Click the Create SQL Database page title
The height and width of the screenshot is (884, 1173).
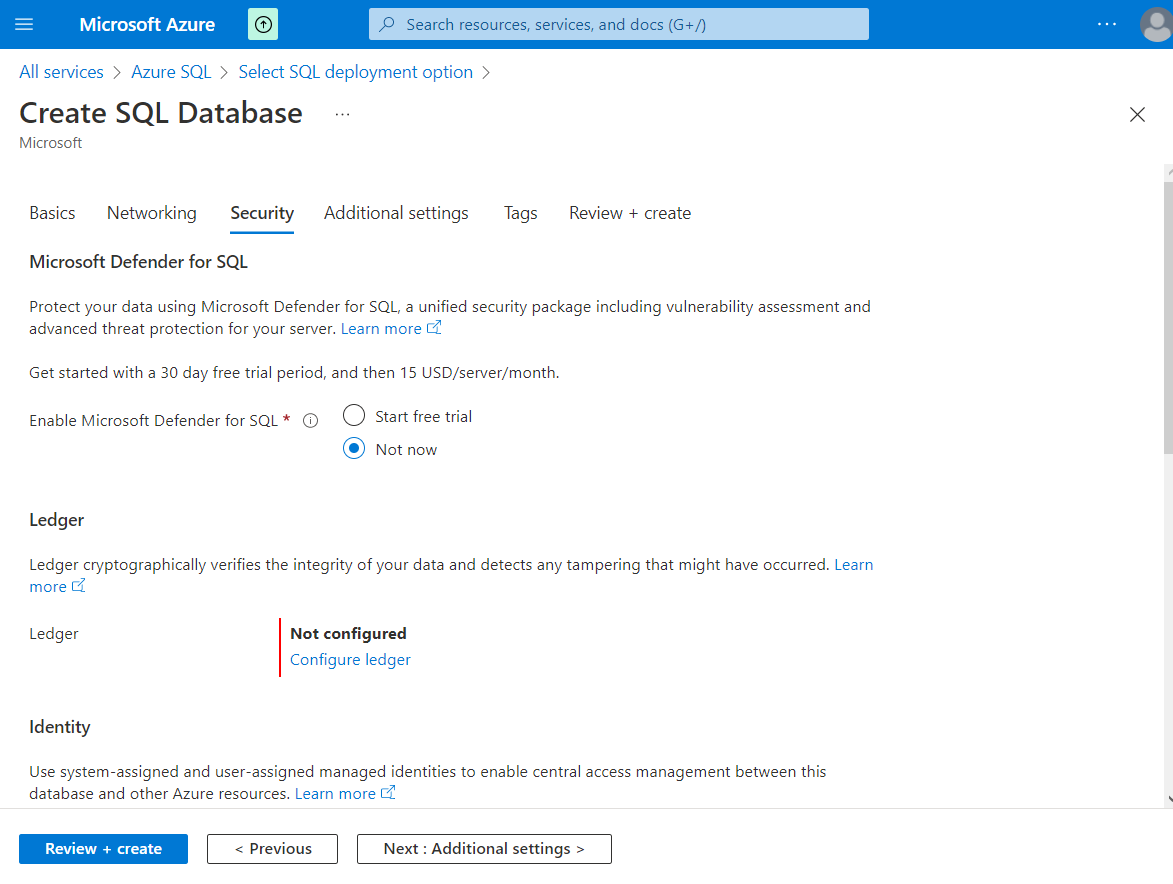pos(161,113)
